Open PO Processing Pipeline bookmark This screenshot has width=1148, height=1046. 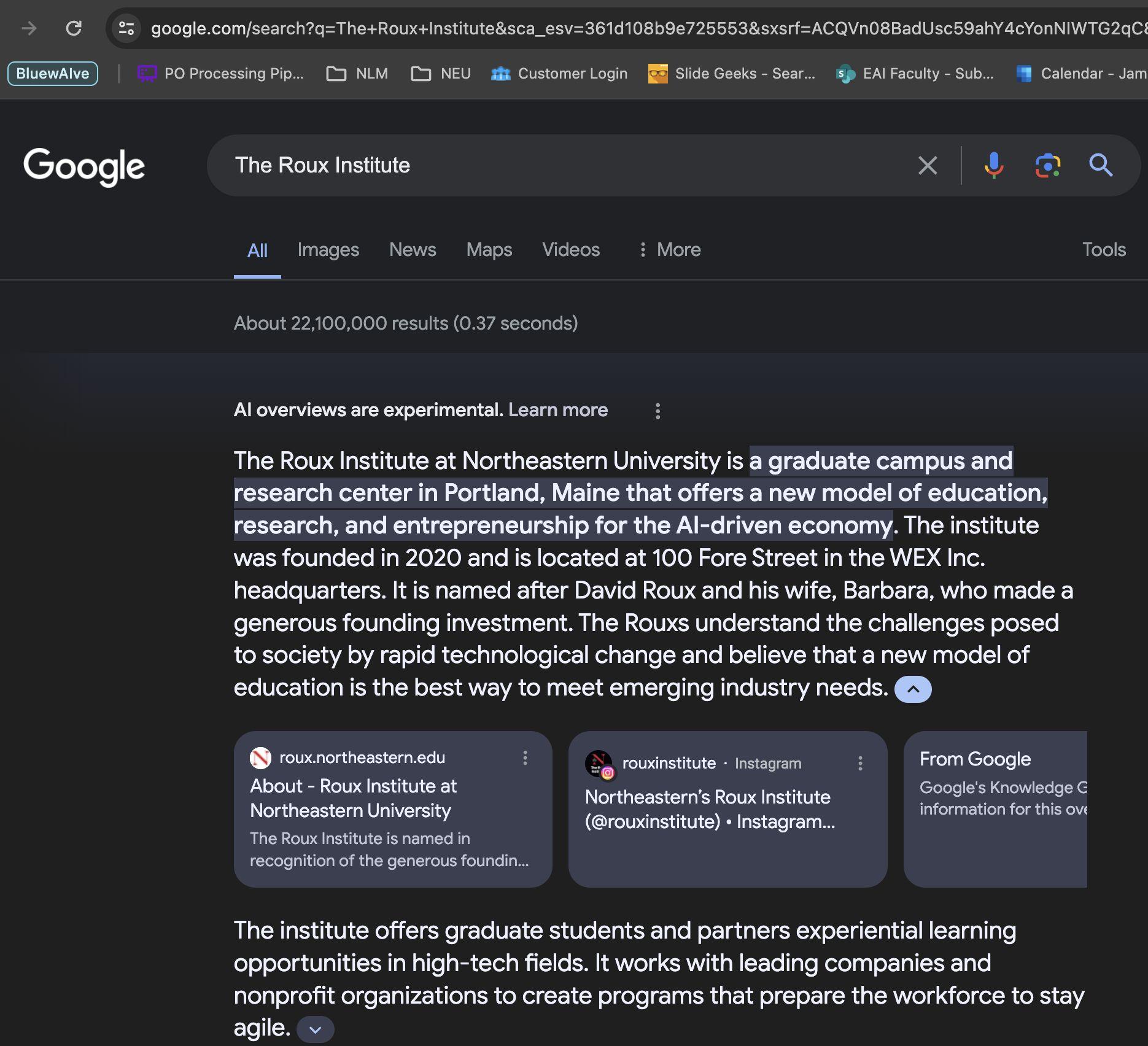point(220,74)
